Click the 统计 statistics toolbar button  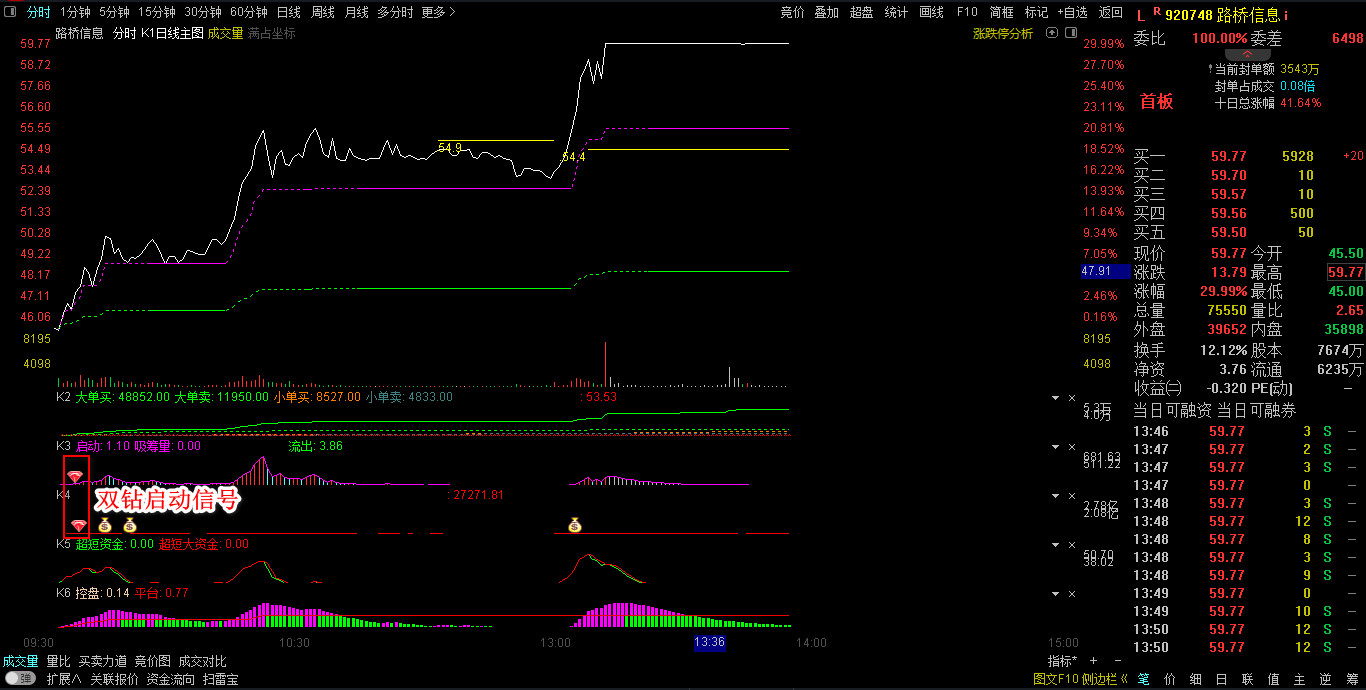tap(896, 12)
